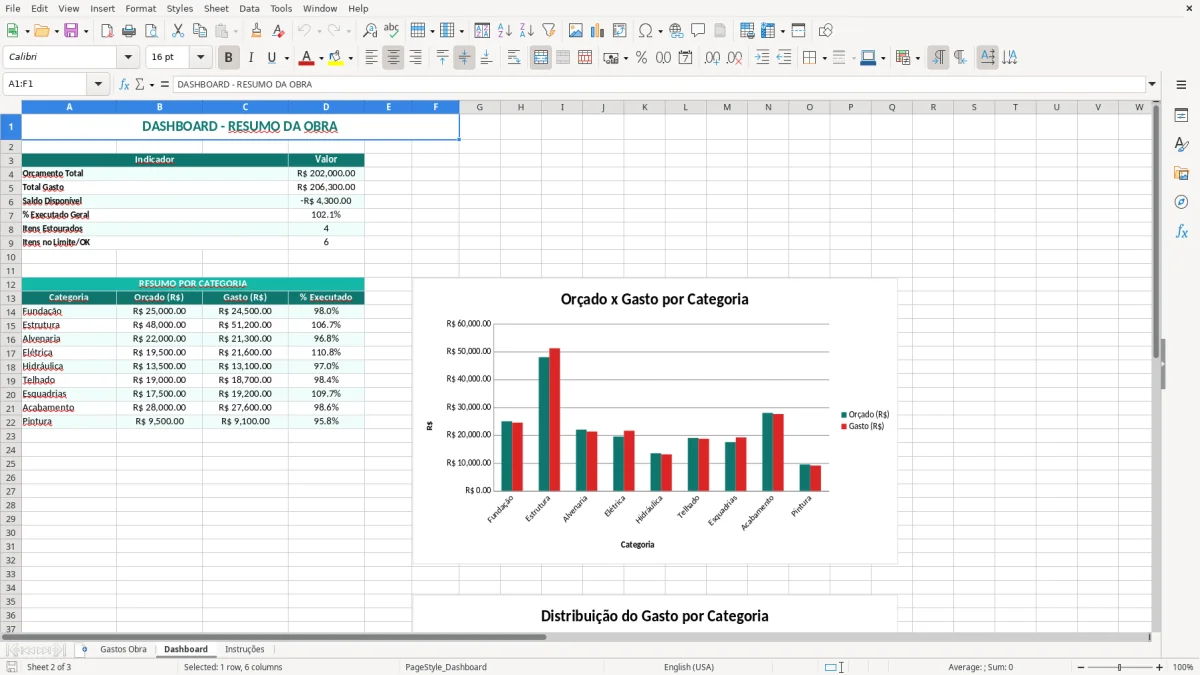Image resolution: width=1200 pixels, height=675 pixels.
Task: Apply the yellow background color
Action: [336, 58]
